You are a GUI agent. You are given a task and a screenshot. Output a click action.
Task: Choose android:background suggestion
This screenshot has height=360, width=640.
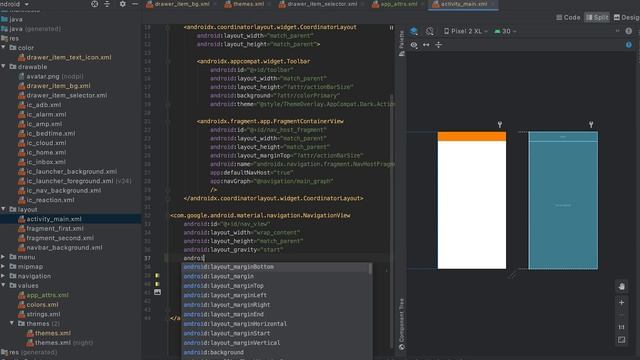276,352
